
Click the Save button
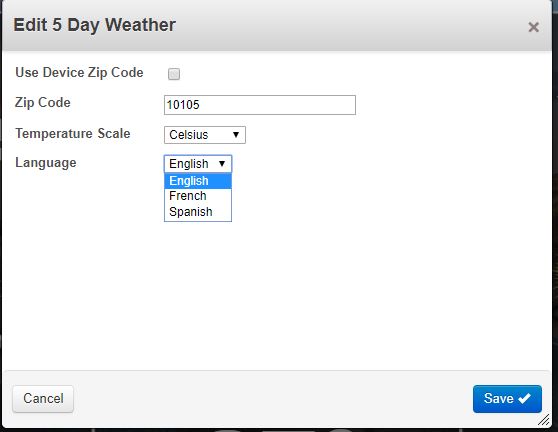pos(507,399)
